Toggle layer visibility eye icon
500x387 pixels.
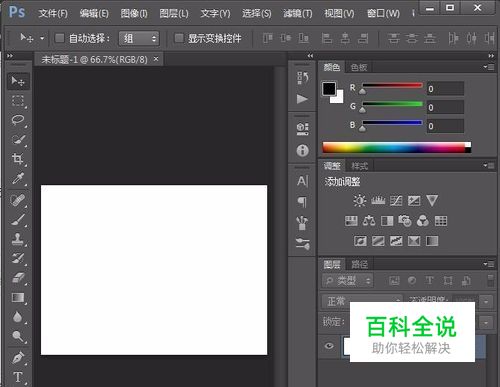pos(329,346)
